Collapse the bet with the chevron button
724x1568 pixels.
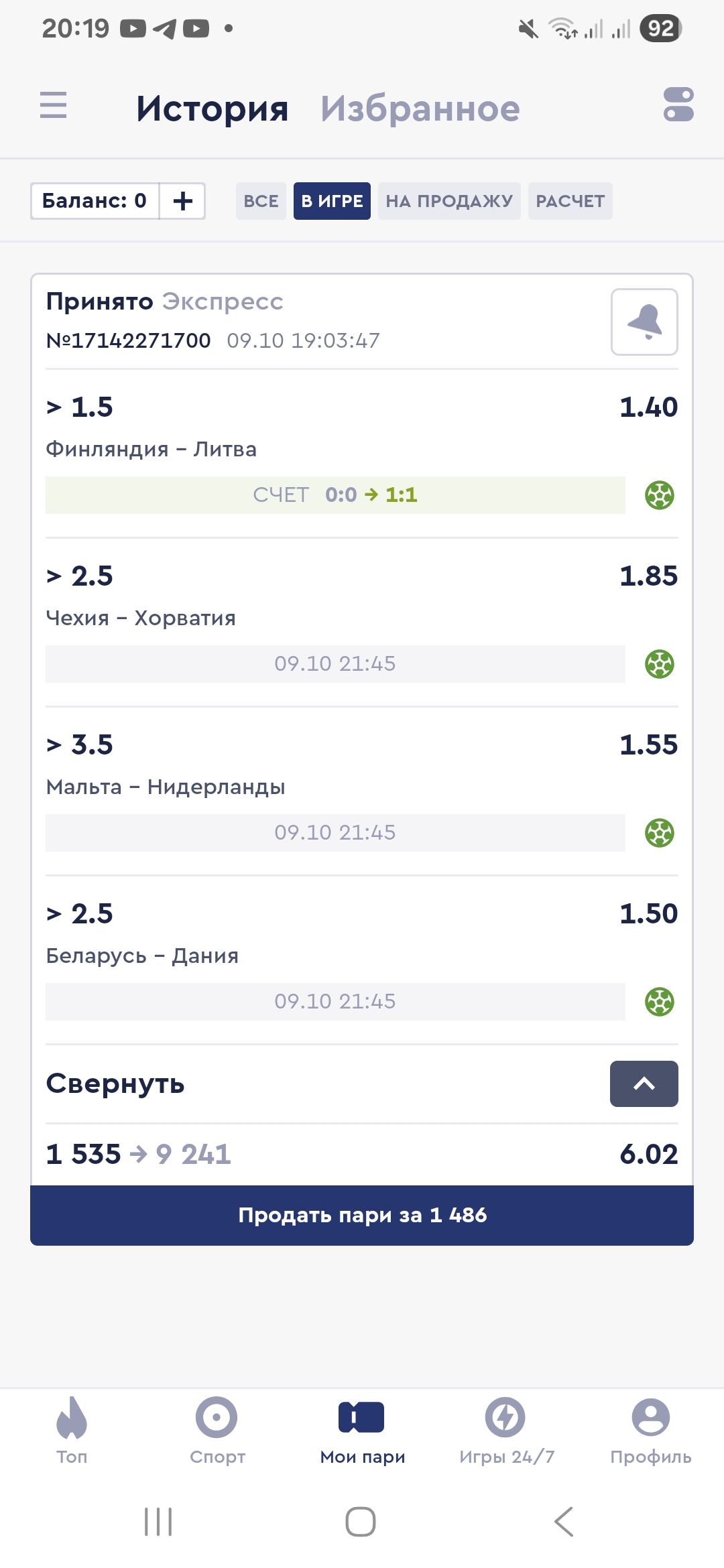pyautogui.click(x=644, y=1084)
